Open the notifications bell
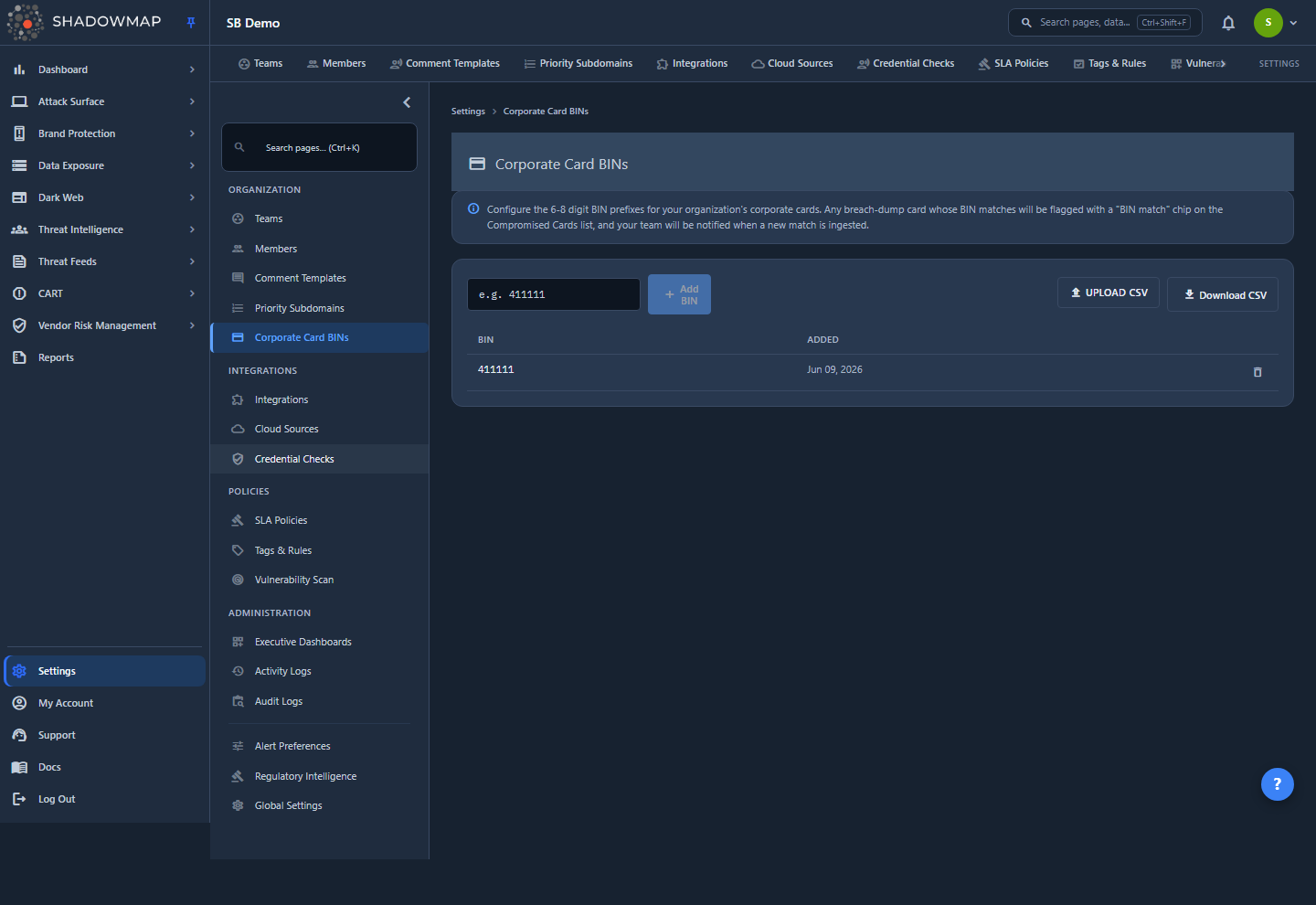Viewport: 1316px width, 905px height. click(1228, 23)
